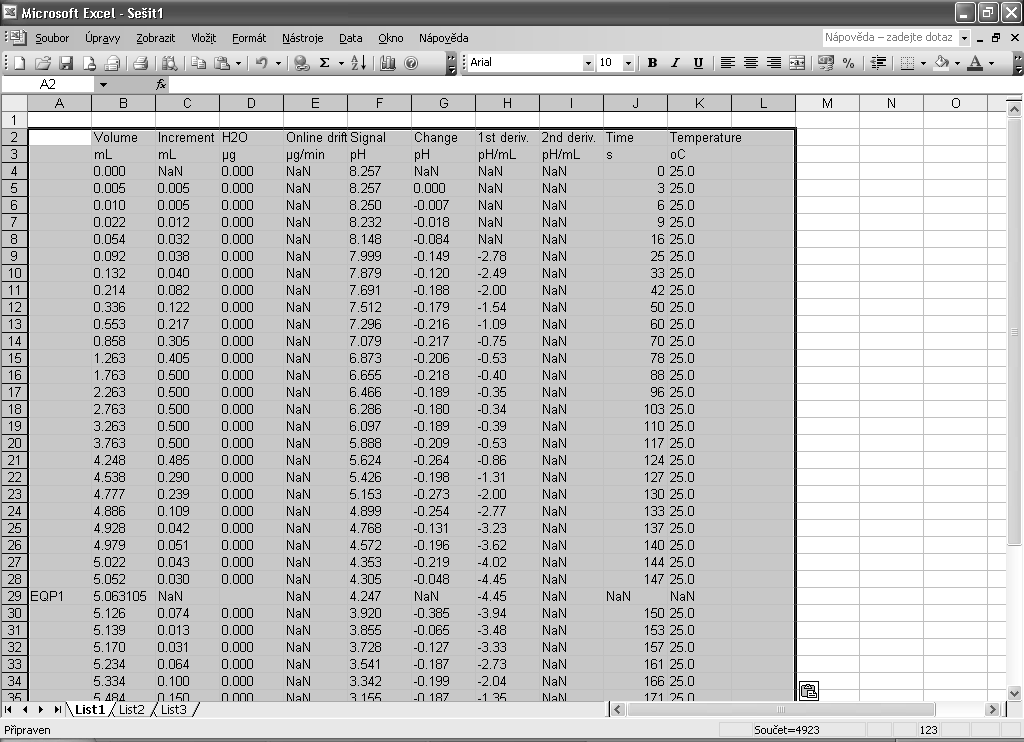Click the Open file folder icon
1024x742 pixels.
click(x=42, y=63)
